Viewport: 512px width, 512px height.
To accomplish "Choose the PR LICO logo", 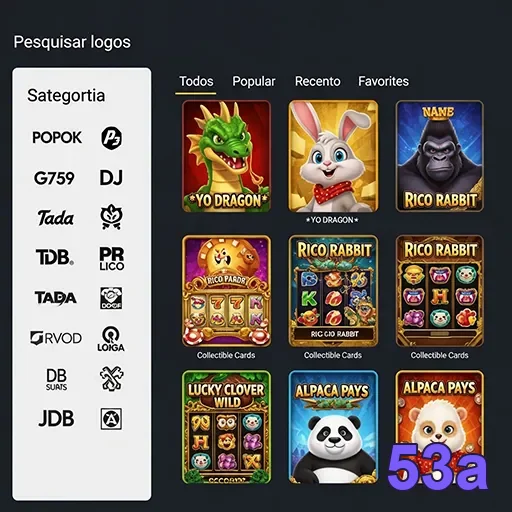I will click(x=112, y=258).
